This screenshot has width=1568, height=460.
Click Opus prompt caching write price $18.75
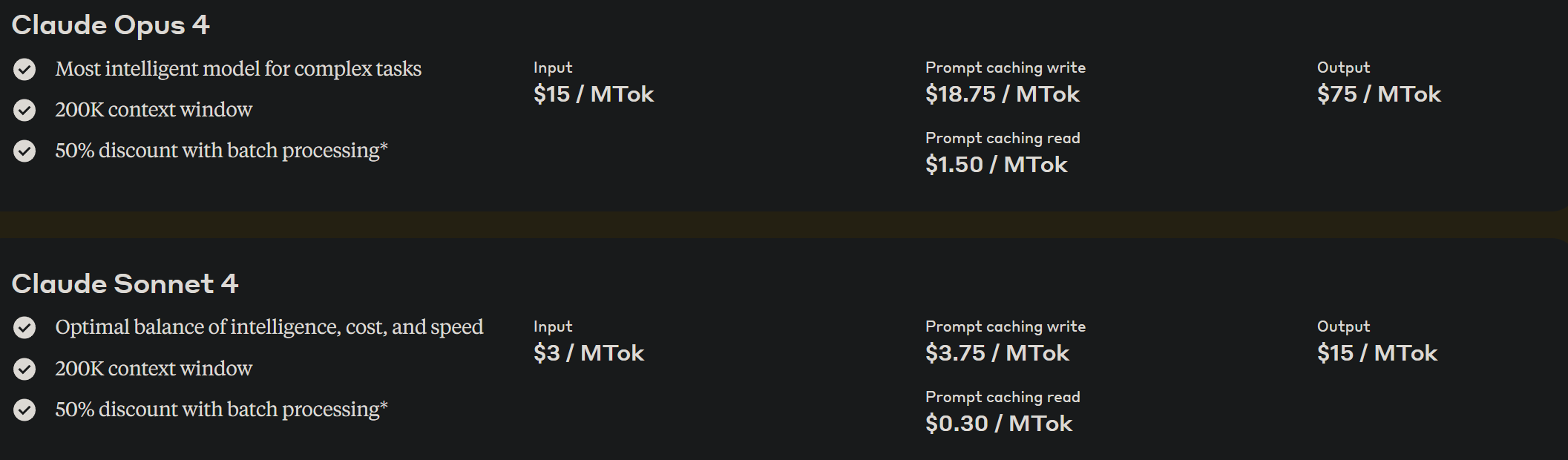pos(1003,94)
